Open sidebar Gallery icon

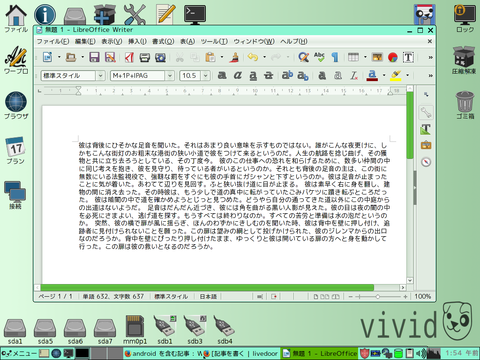[426, 145]
